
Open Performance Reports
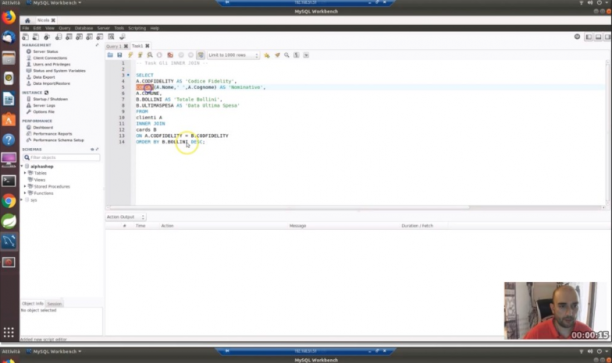click(52, 134)
